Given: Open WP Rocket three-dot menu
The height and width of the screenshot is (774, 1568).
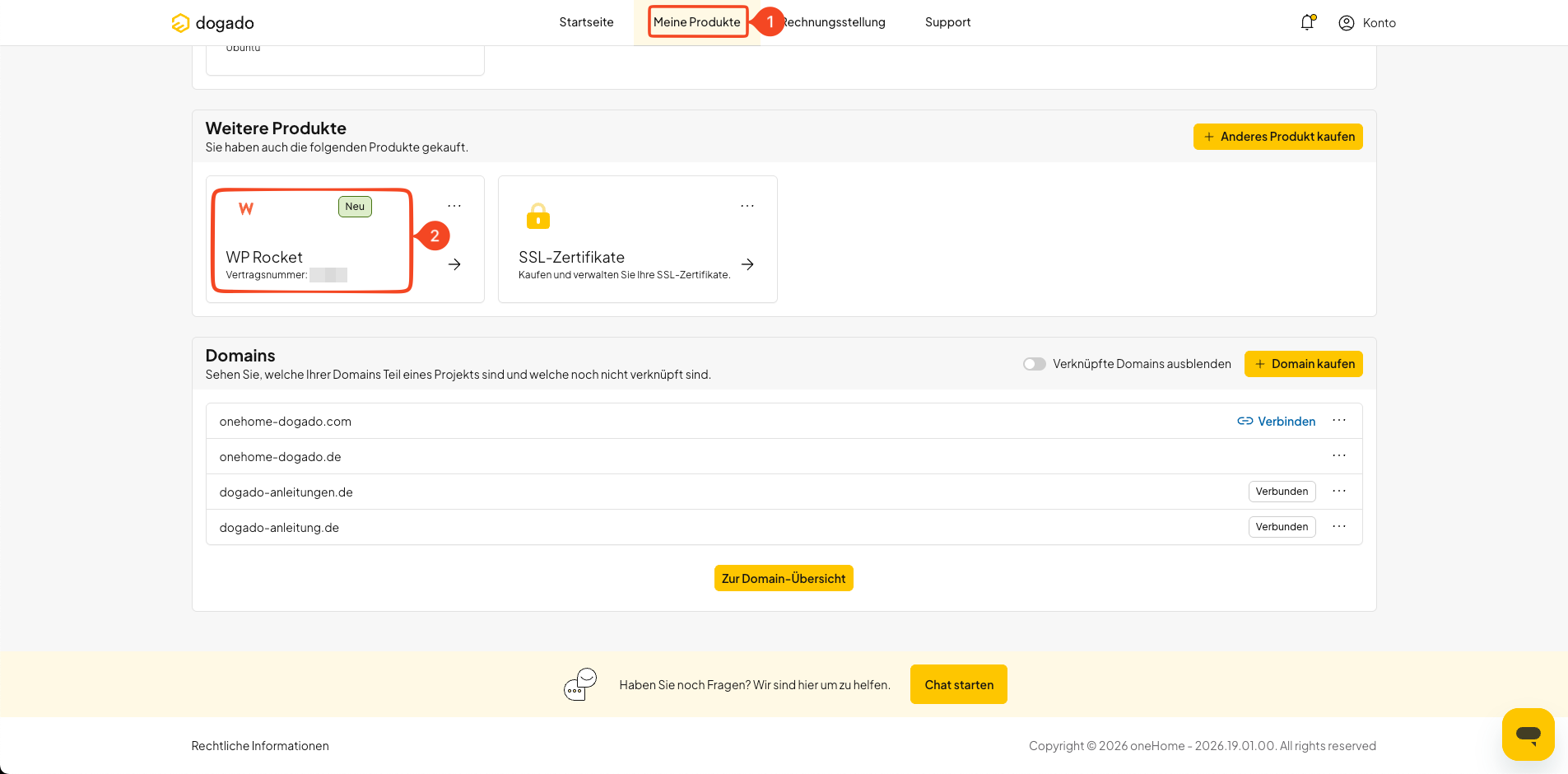Looking at the screenshot, I should 454,206.
